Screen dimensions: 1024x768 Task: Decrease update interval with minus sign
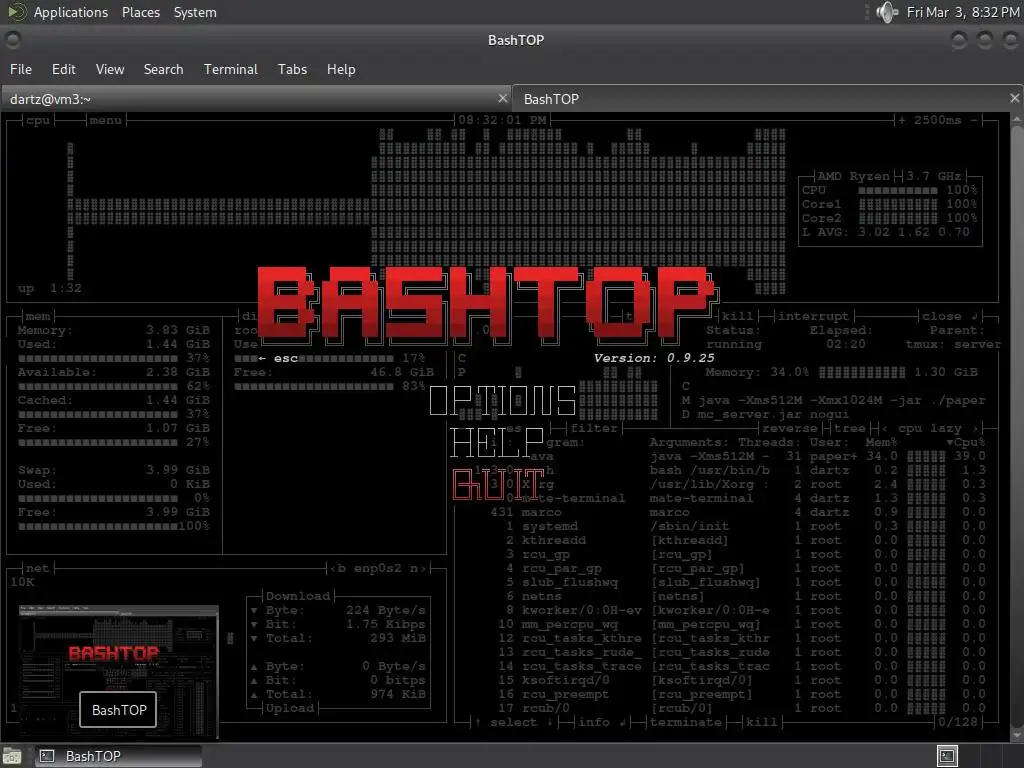click(973, 120)
